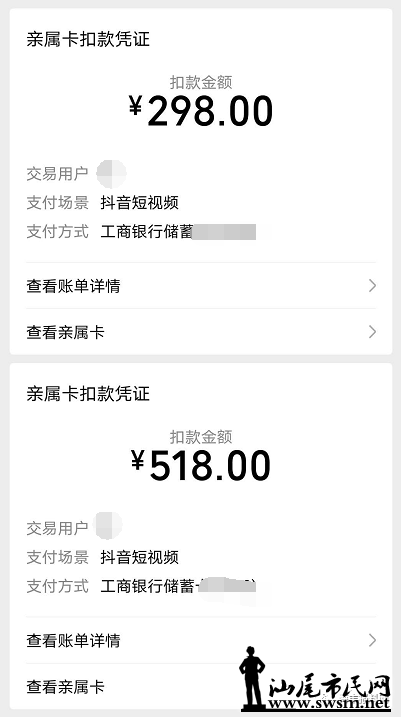Select 抖音短视频 payment scene in ¥518.00 card
The height and width of the screenshot is (717, 401).
(x=139, y=557)
